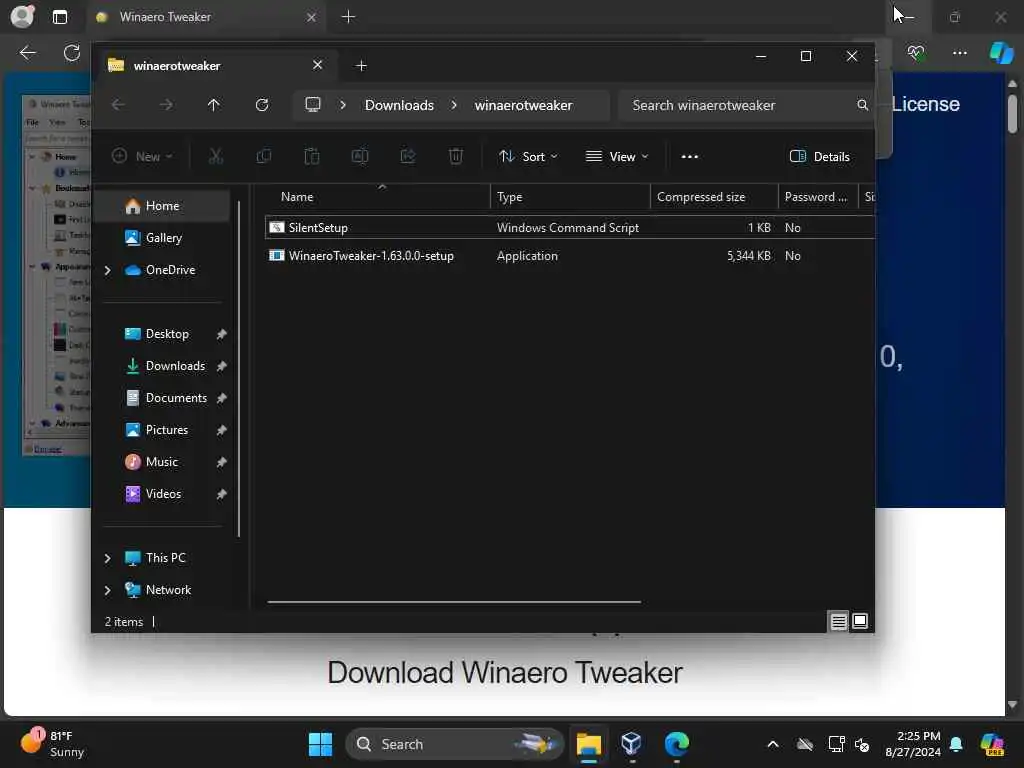
Task: Open Videos quick access folder
Action: 163,494
